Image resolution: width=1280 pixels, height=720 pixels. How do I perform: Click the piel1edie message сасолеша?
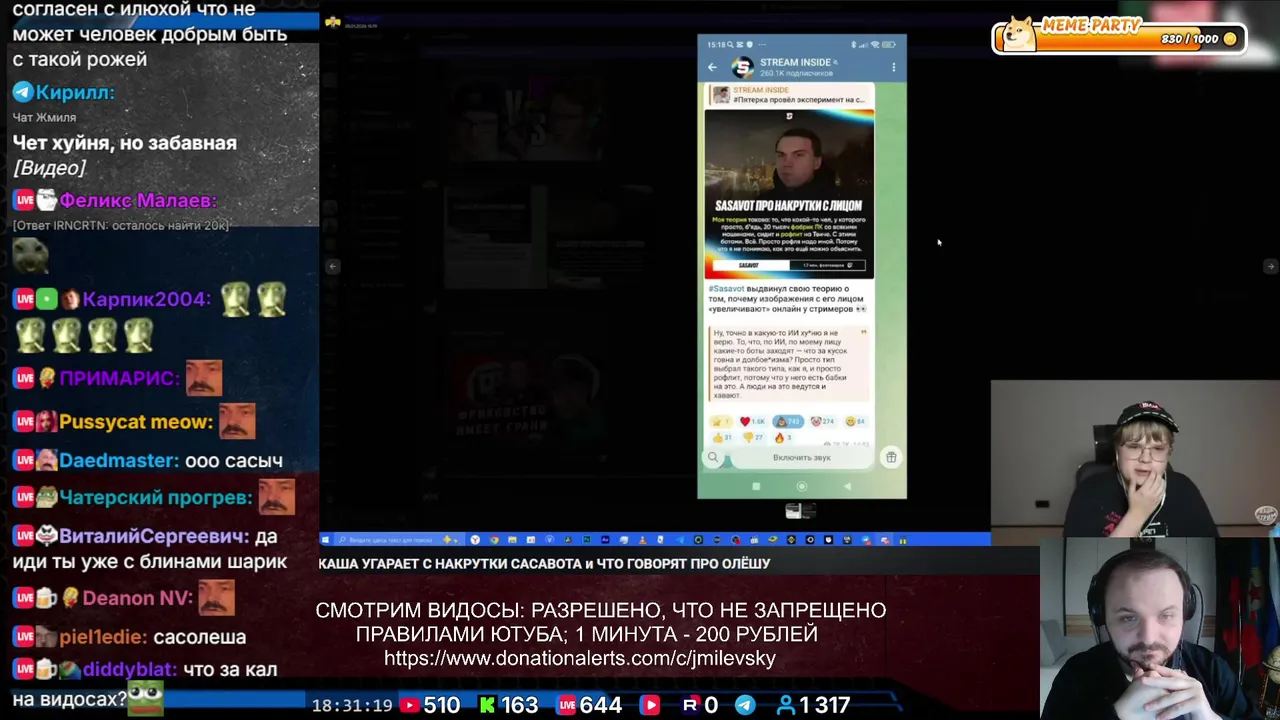(200, 636)
